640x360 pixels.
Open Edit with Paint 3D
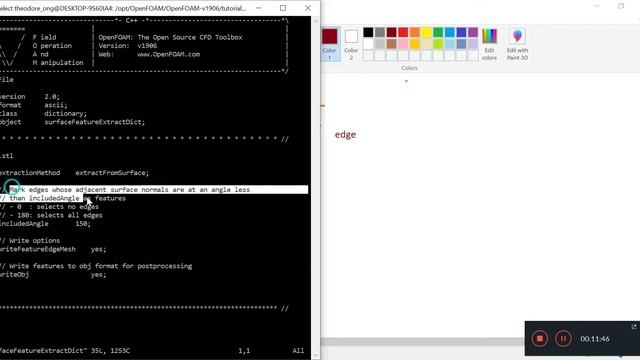(517, 44)
